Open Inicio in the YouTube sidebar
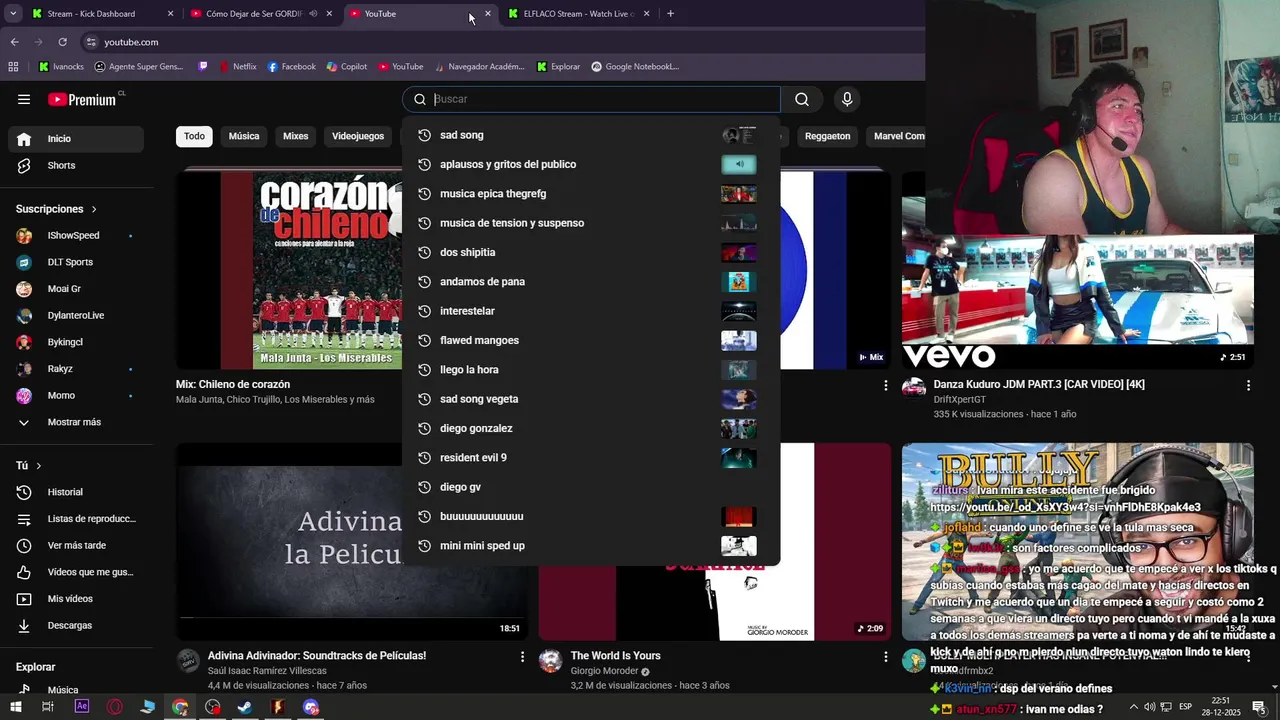 coord(76,139)
